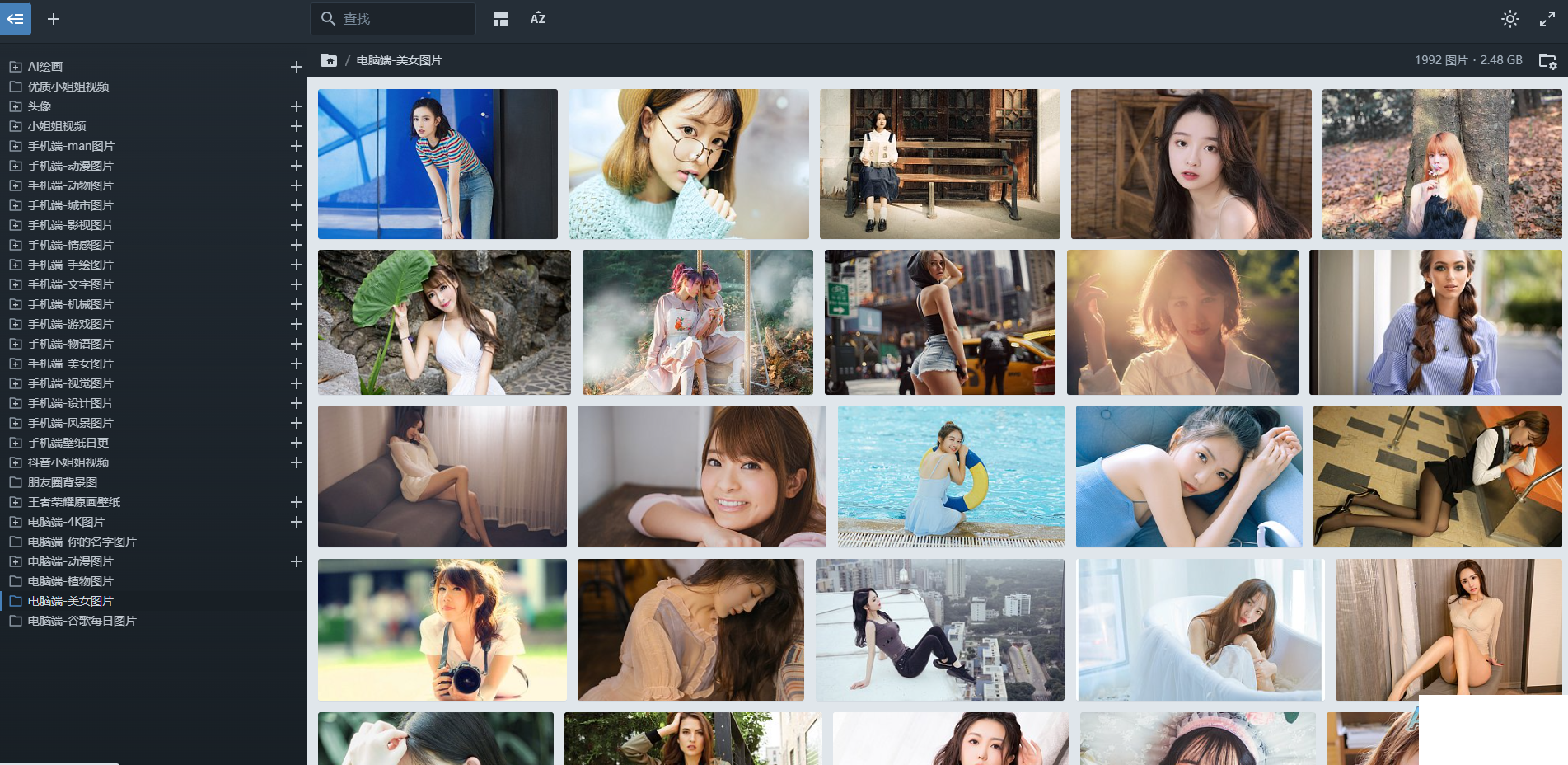1568x765 pixels.
Task: Click the plus beside 手机端壁纸日更
Action: pyautogui.click(x=297, y=443)
